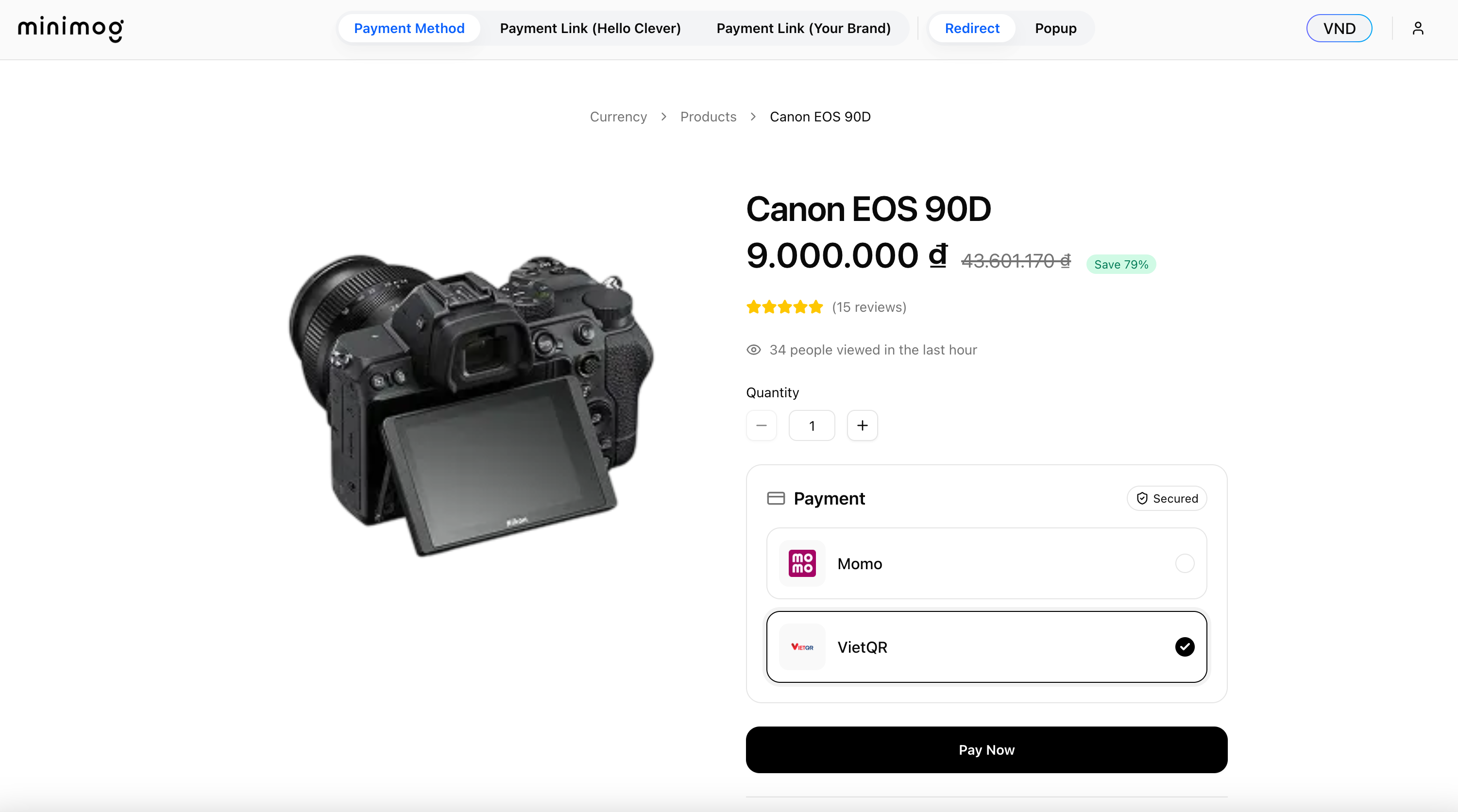Click the minimog logo
The height and width of the screenshot is (812, 1458).
tap(70, 29)
